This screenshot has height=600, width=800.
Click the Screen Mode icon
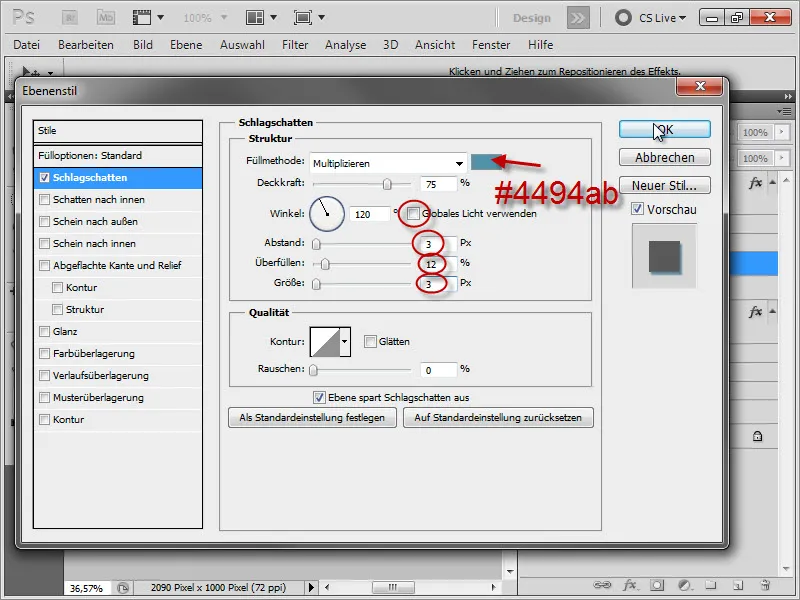pos(303,18)
